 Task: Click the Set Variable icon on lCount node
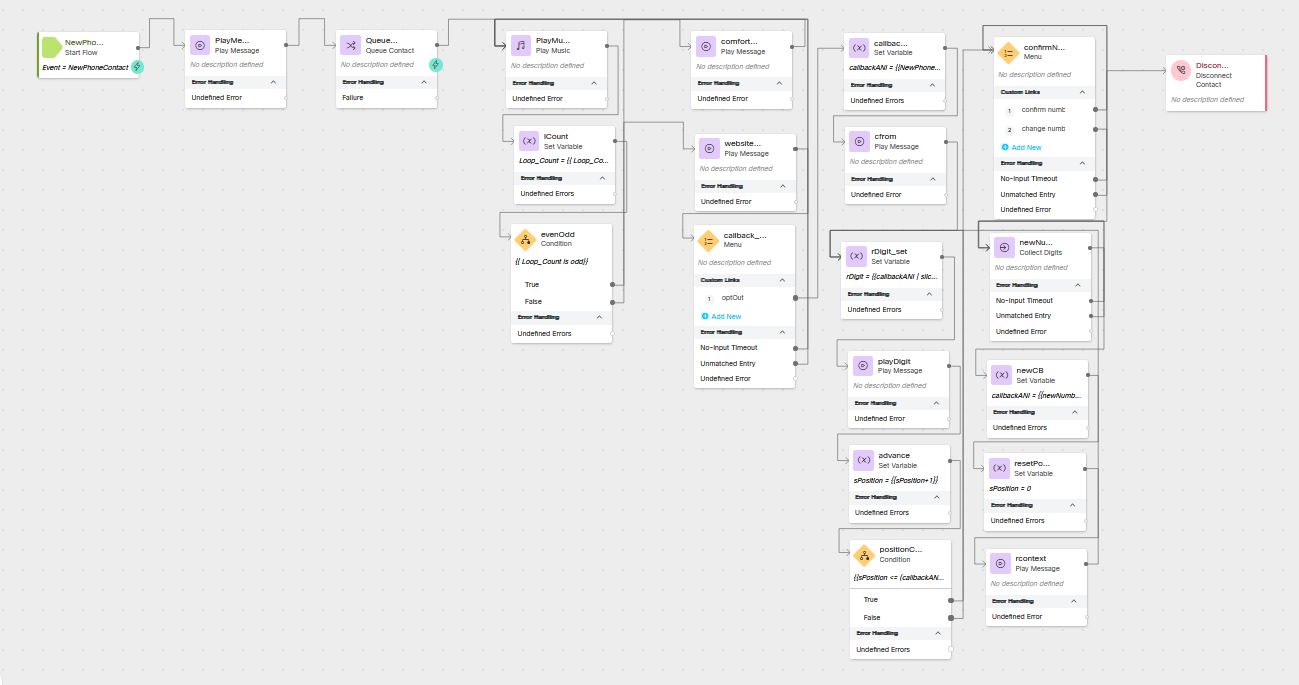click(529, 140)
